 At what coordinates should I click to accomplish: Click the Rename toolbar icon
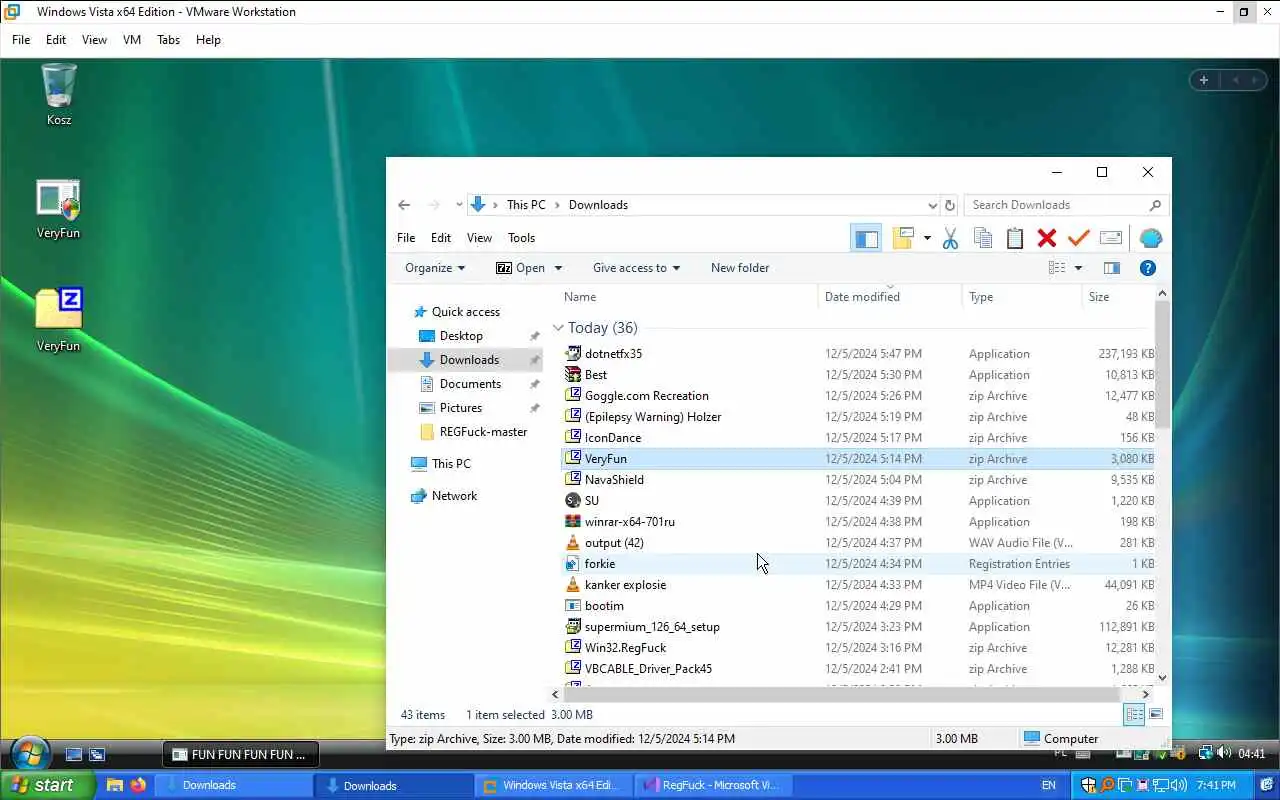click(1110, 238)
